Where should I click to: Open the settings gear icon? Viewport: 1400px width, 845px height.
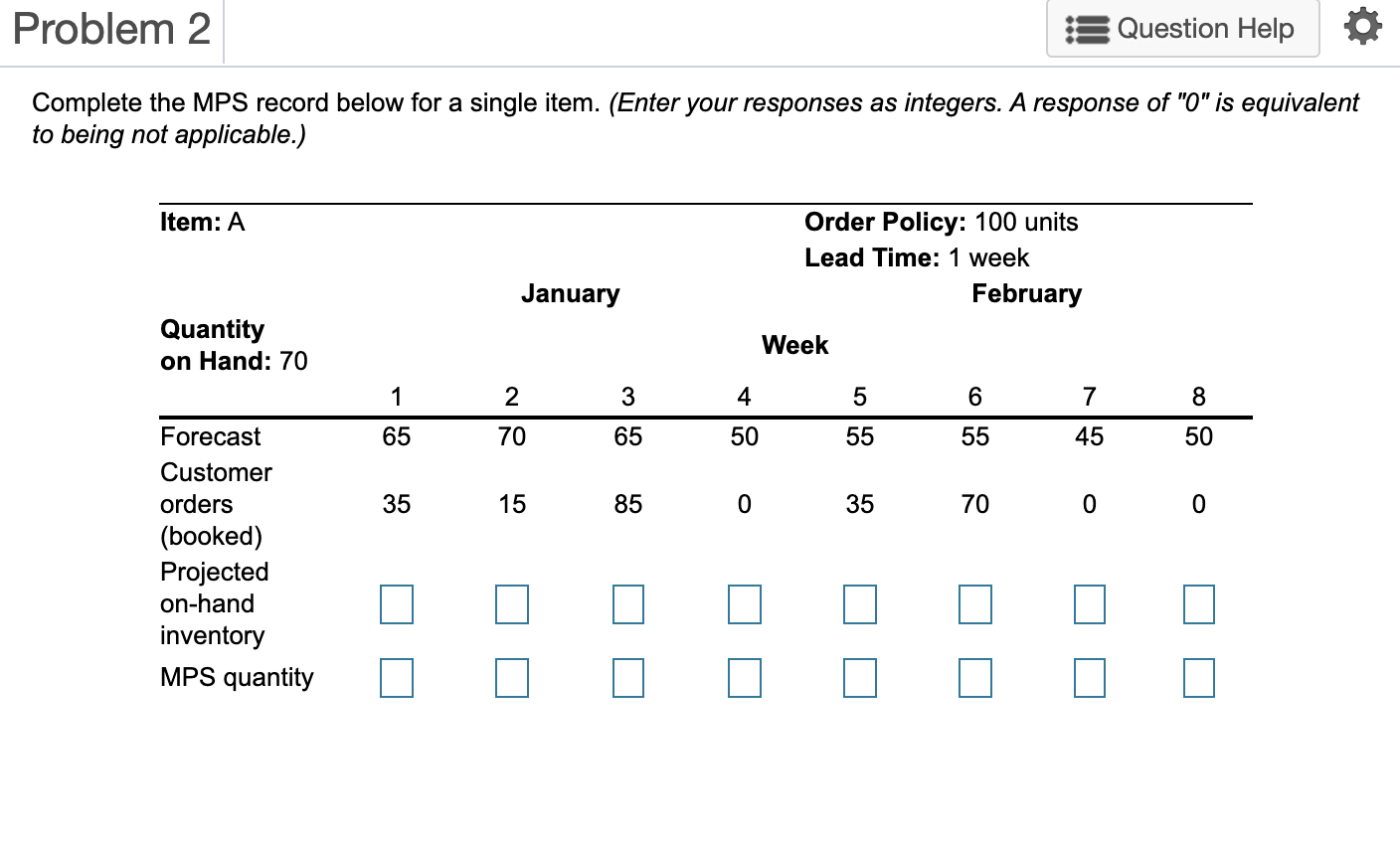tap(1362, 28)
